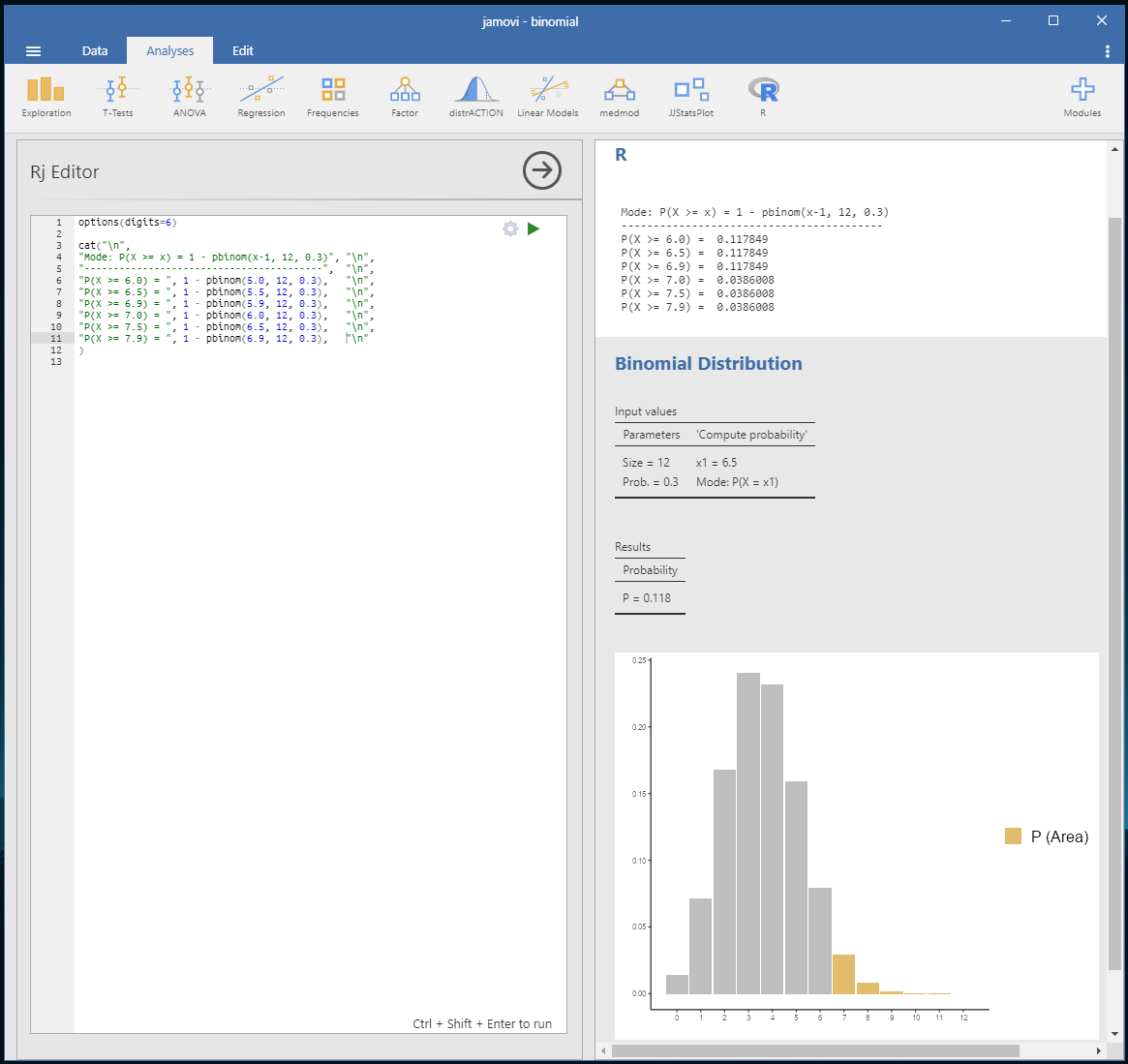1128x1064 pixels.
Task: Open the ANOVA analysis menu
Action: 190,97
